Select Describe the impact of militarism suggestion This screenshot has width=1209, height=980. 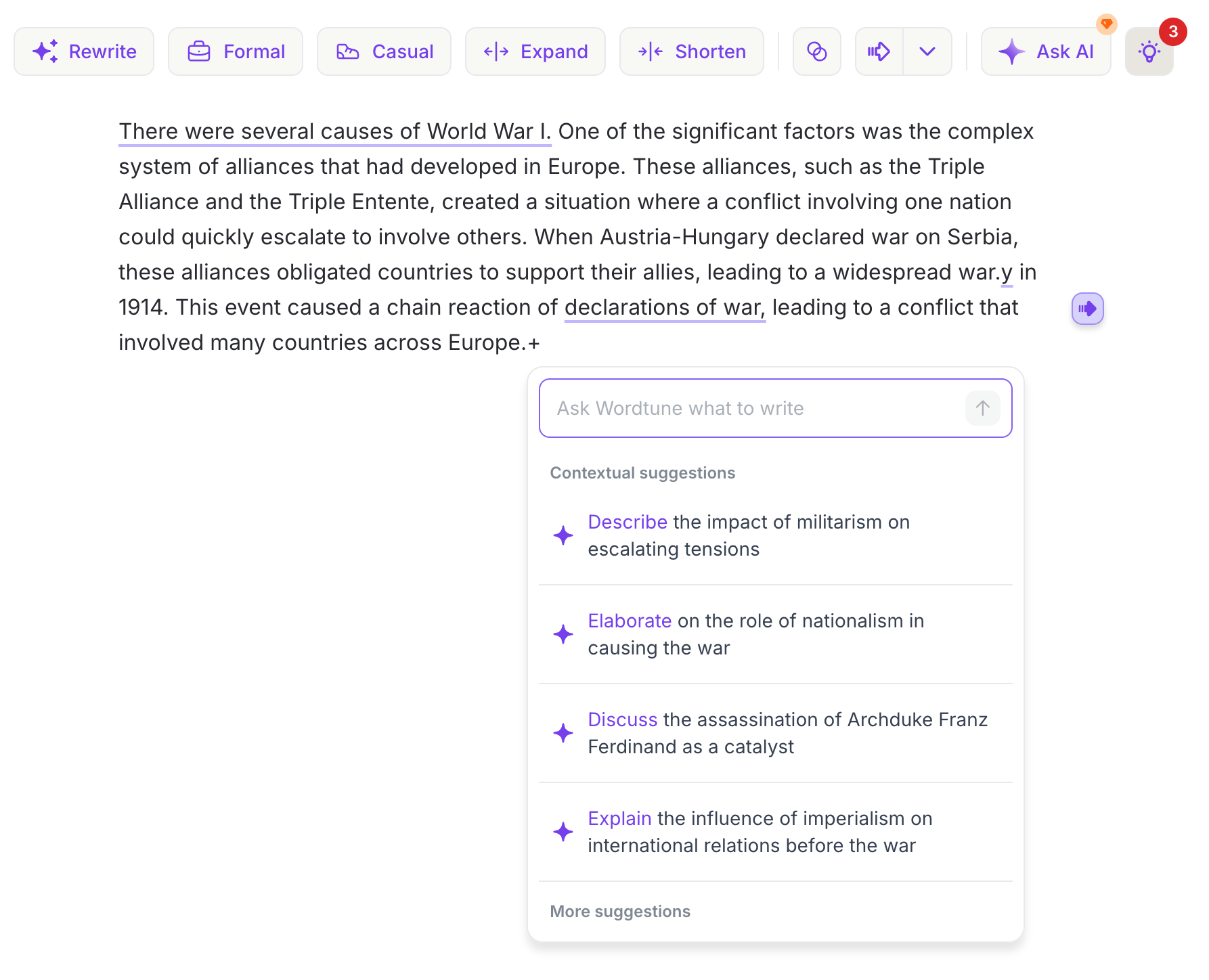point(776,535)
